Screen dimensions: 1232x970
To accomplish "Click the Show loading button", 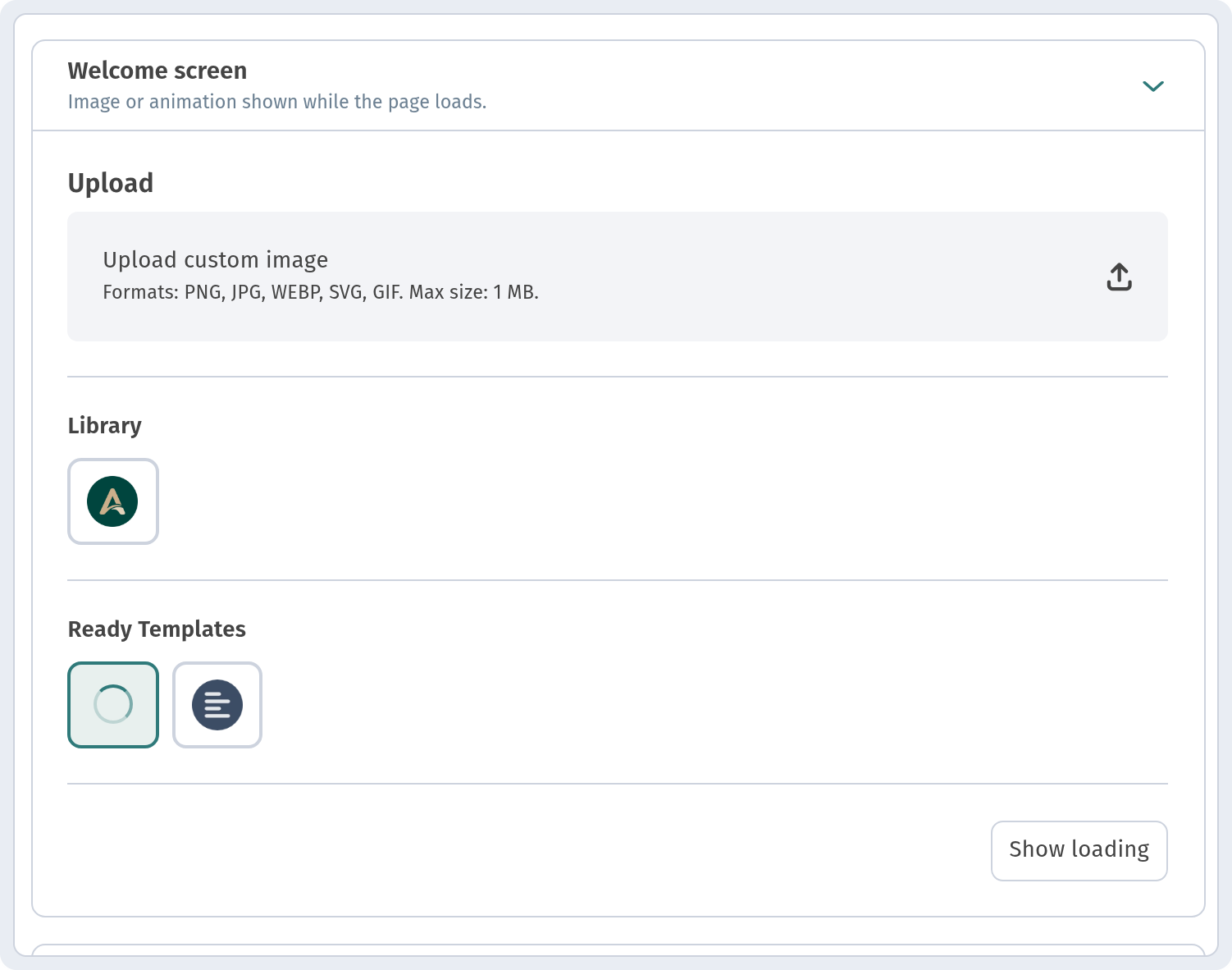I will coord(1079,851).
